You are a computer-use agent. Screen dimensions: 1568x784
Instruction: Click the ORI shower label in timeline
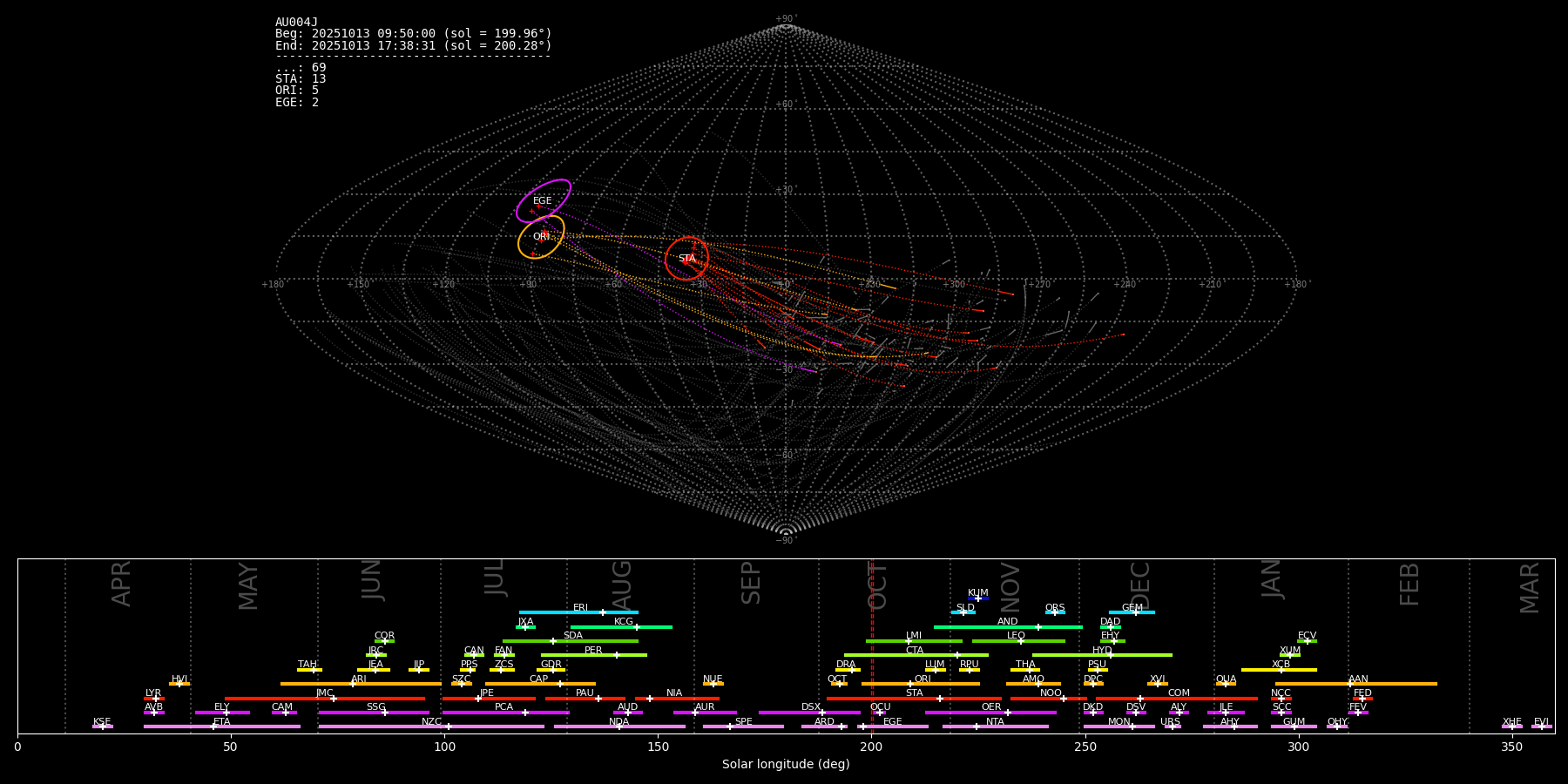(923, 679)
